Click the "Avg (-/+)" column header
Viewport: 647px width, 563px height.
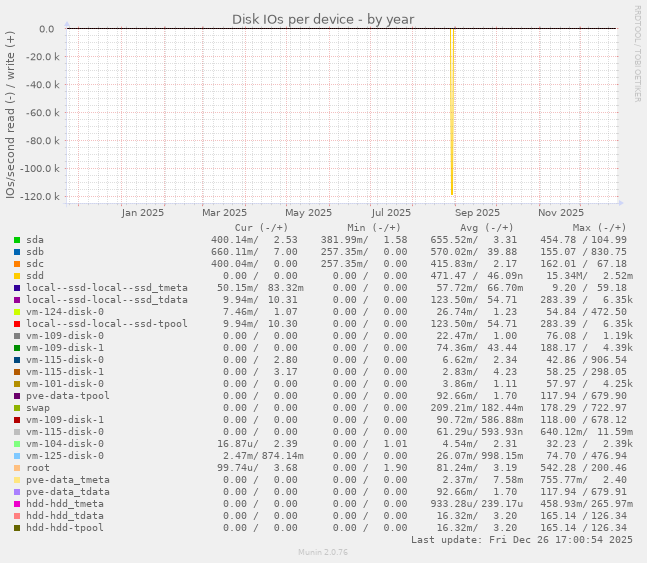(x=486, y=228)
